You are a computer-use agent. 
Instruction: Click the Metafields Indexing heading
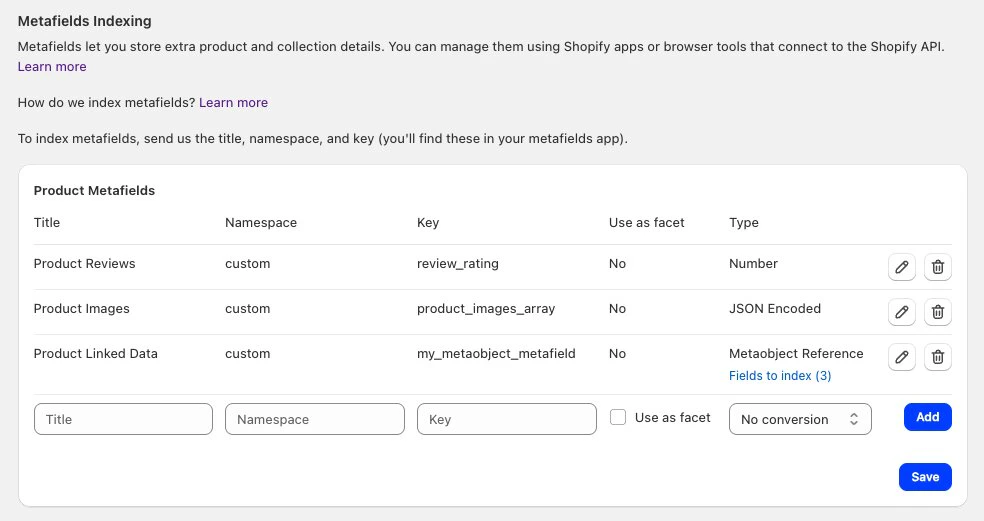click(x=85, y=21)
